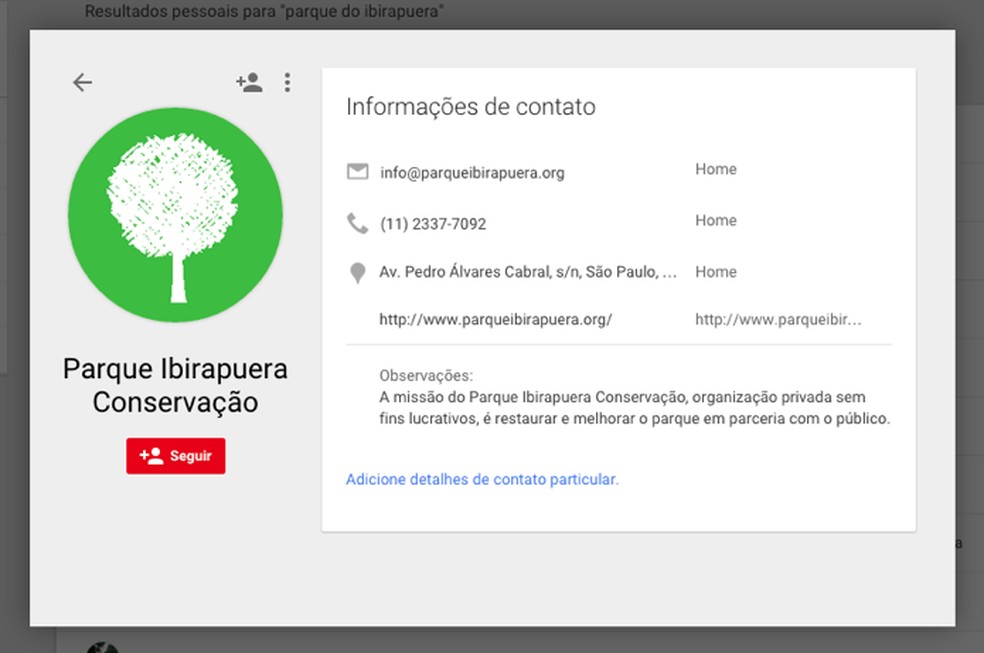Open the three-dot overflow menu
This screenshot has height=653, width=984.
(288, 82)
